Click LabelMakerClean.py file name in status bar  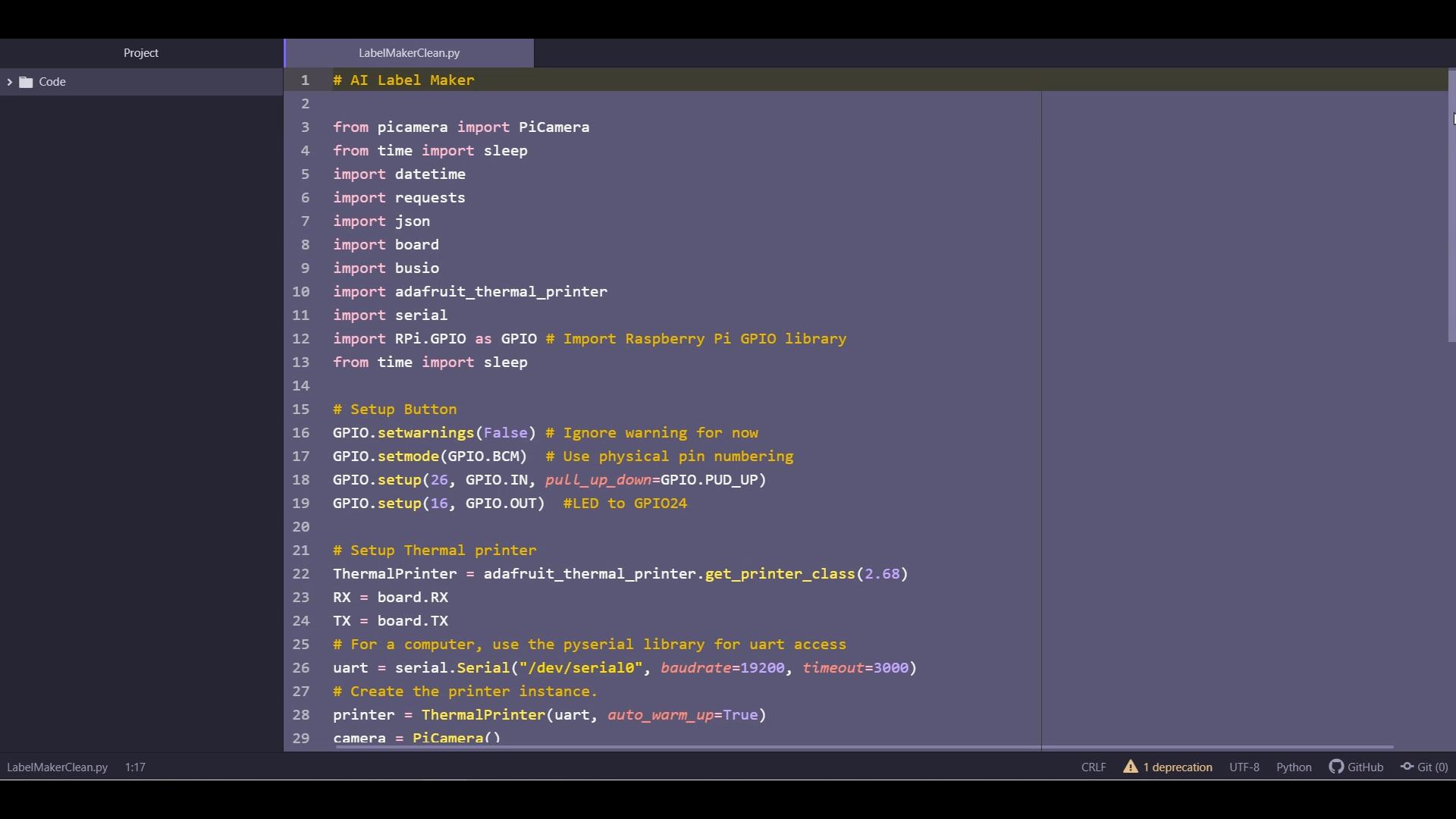pyautogui.click(x=57, y=767)
